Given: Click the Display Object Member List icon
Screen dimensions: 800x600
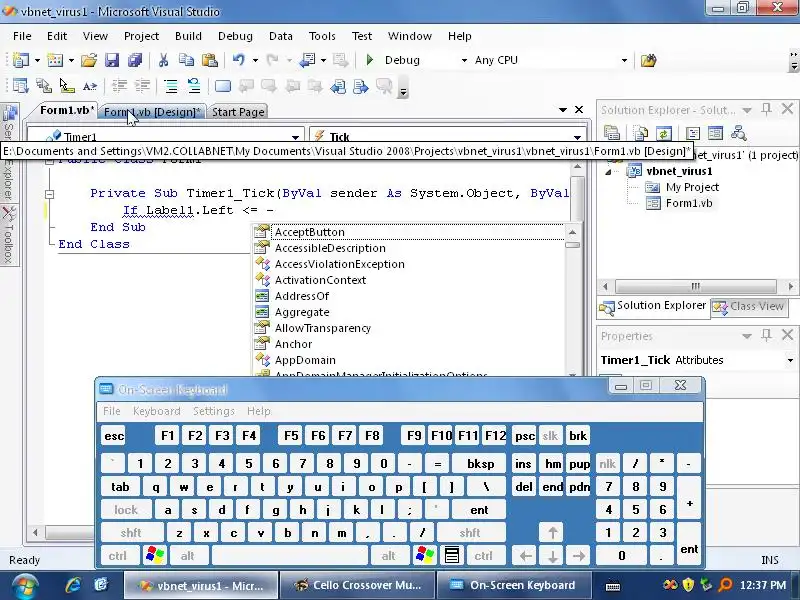Looking at the screenshot, I should point(20,86).
